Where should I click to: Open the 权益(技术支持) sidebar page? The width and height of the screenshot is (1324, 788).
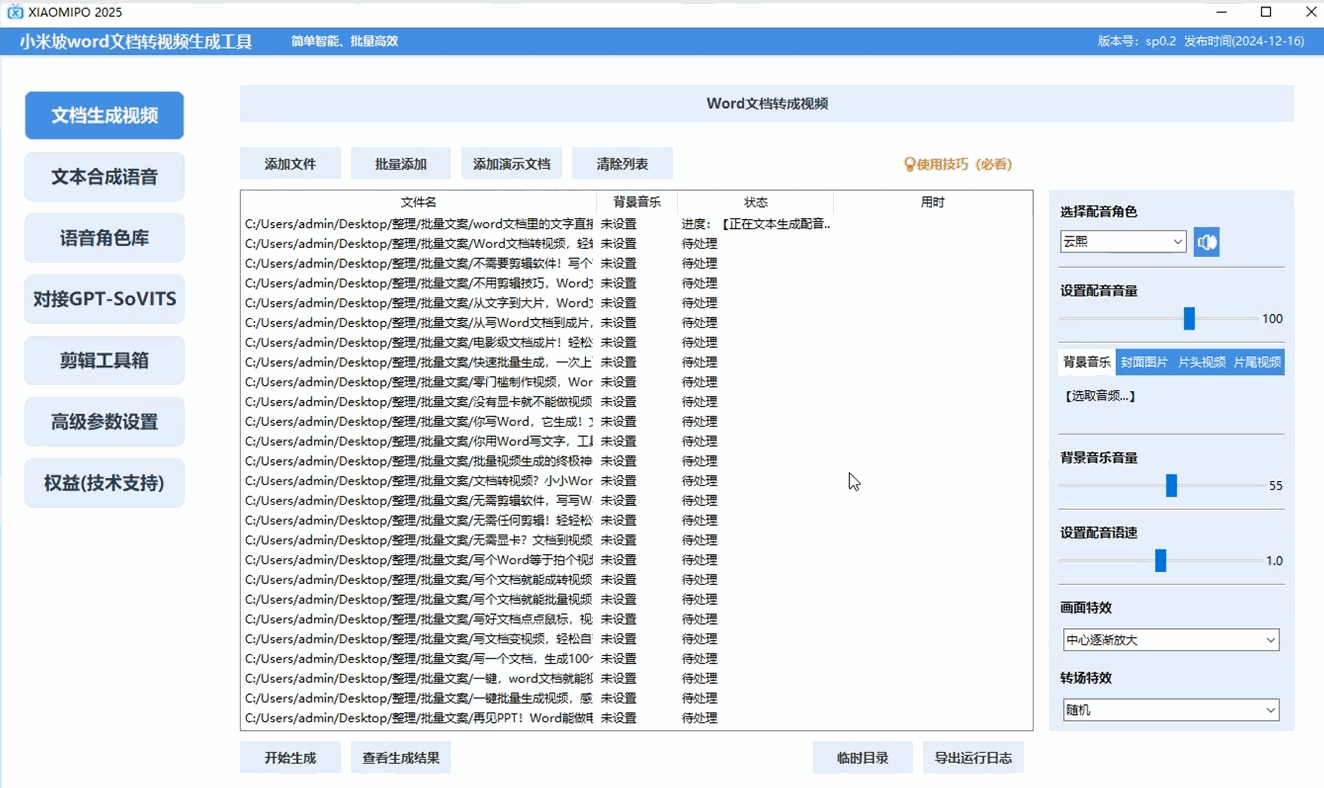click(x=104, y=483)
